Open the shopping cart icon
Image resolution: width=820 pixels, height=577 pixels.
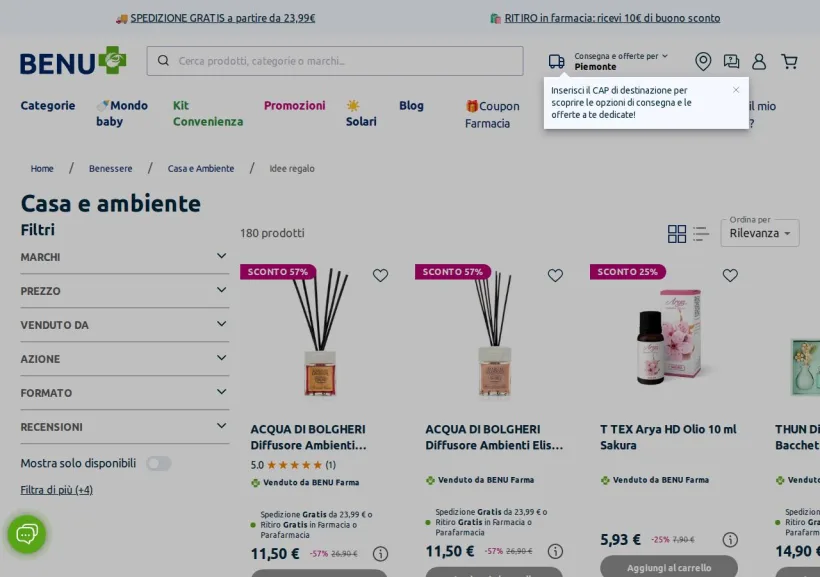click(789, 61)
